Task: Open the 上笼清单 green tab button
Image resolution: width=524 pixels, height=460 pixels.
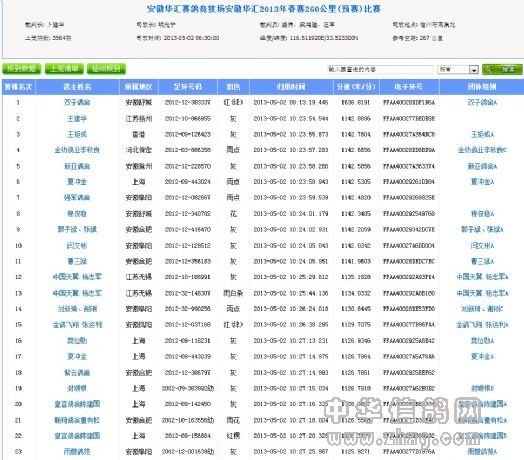Action: tap(64, 69)
